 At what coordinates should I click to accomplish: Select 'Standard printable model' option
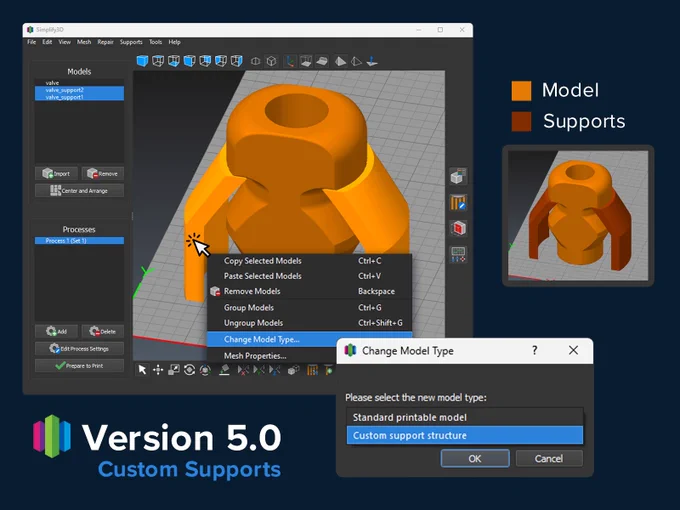(x=465, y=417)
